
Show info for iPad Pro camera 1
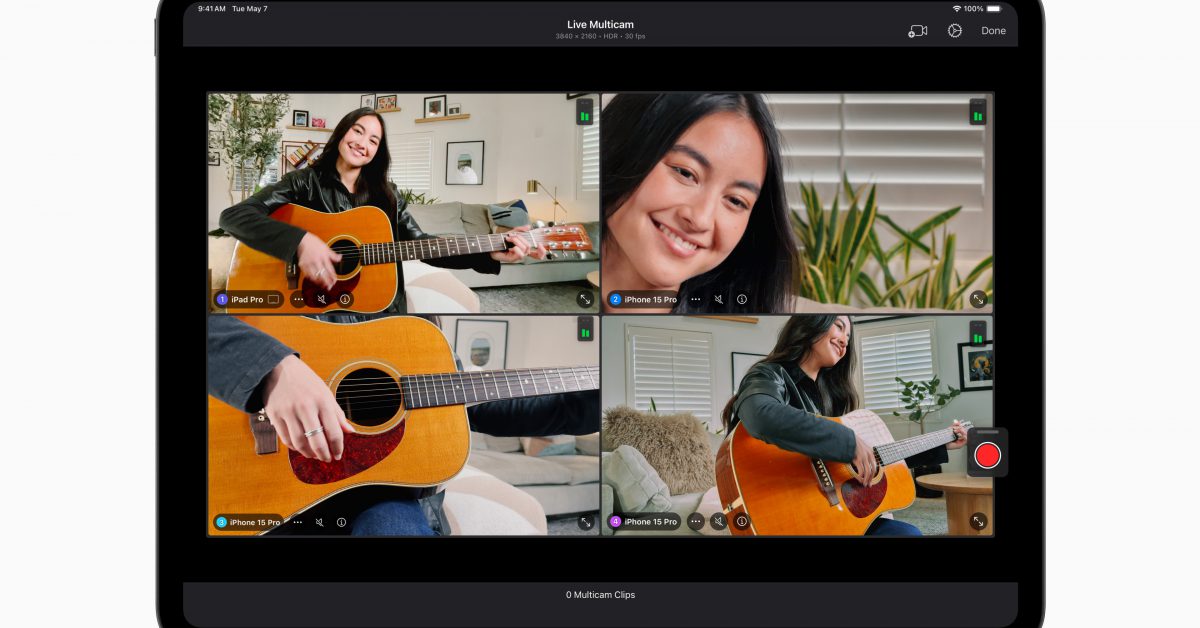[345, 299]
